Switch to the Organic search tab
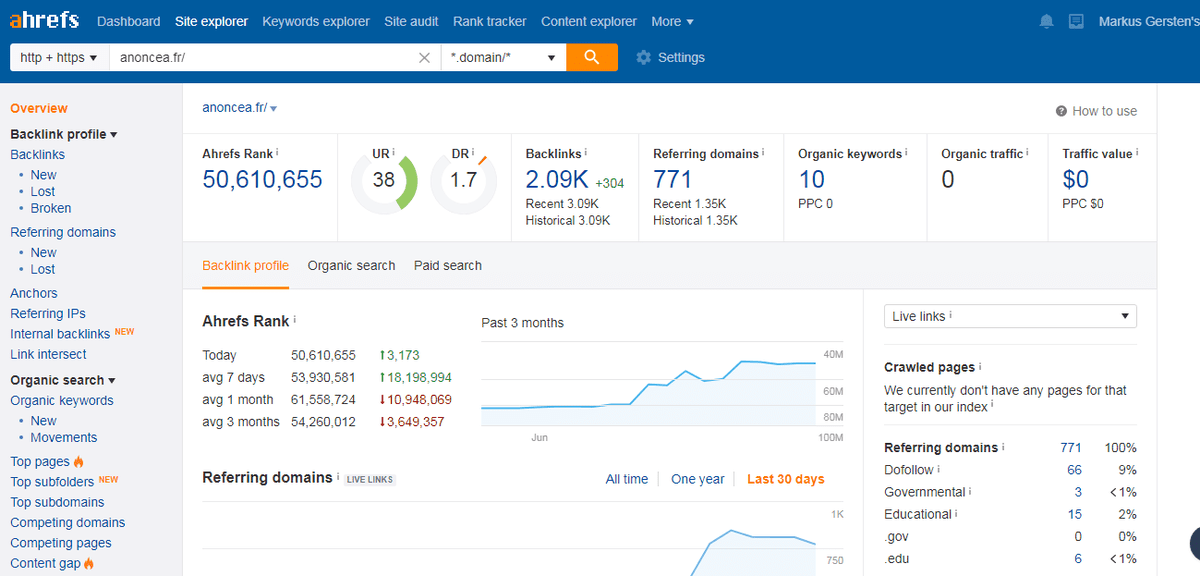The width and height of the screenshot is (1200, 576). pyautogui.click(x=351, y=266)
